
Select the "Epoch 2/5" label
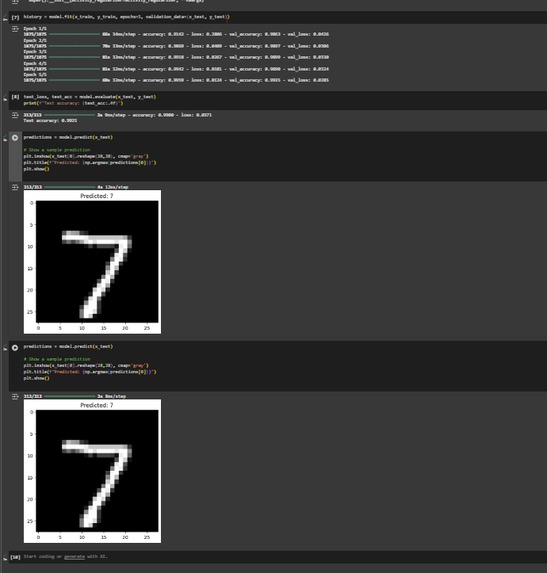(x=35, y=40)
